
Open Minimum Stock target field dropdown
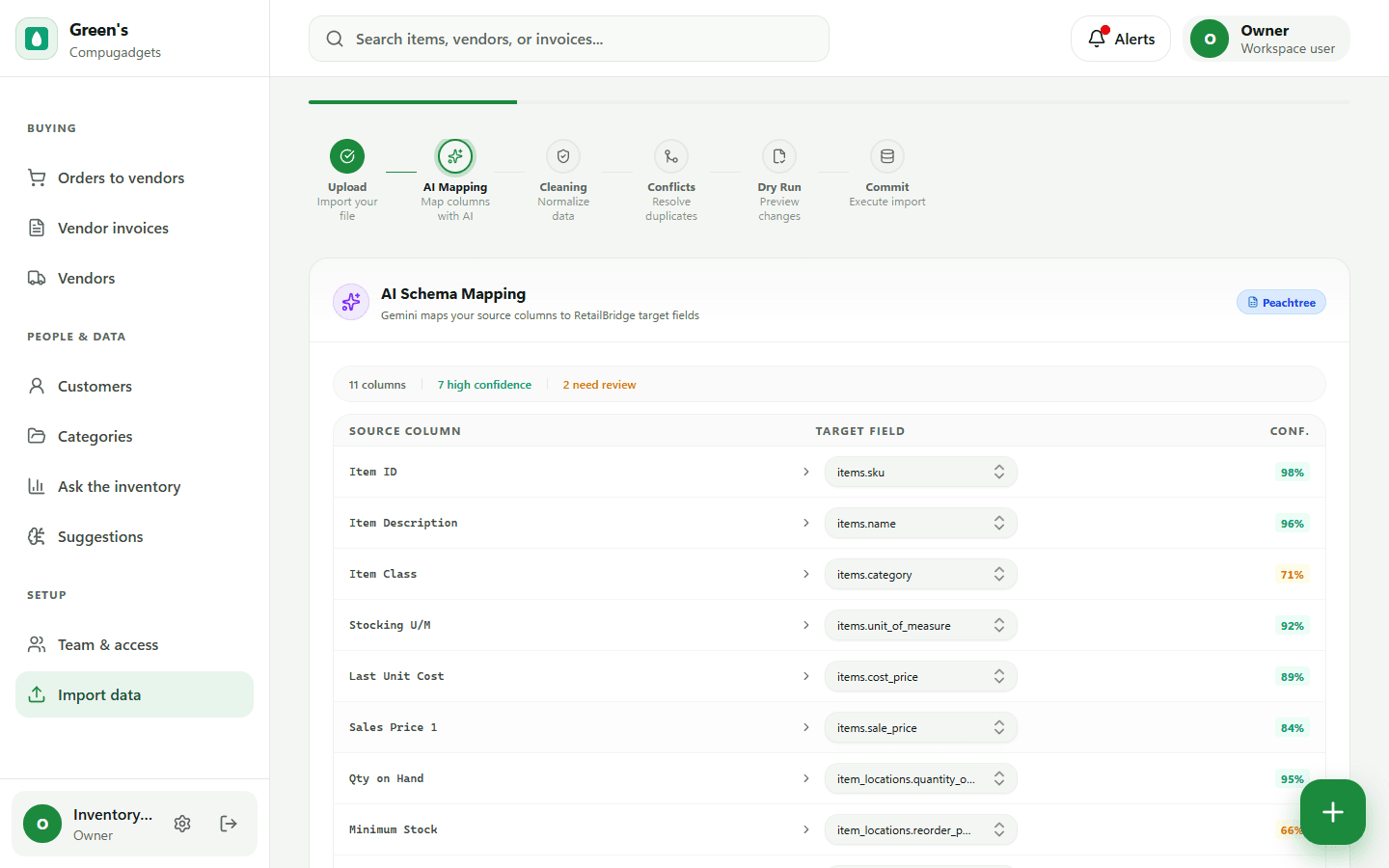pos(921,830)
